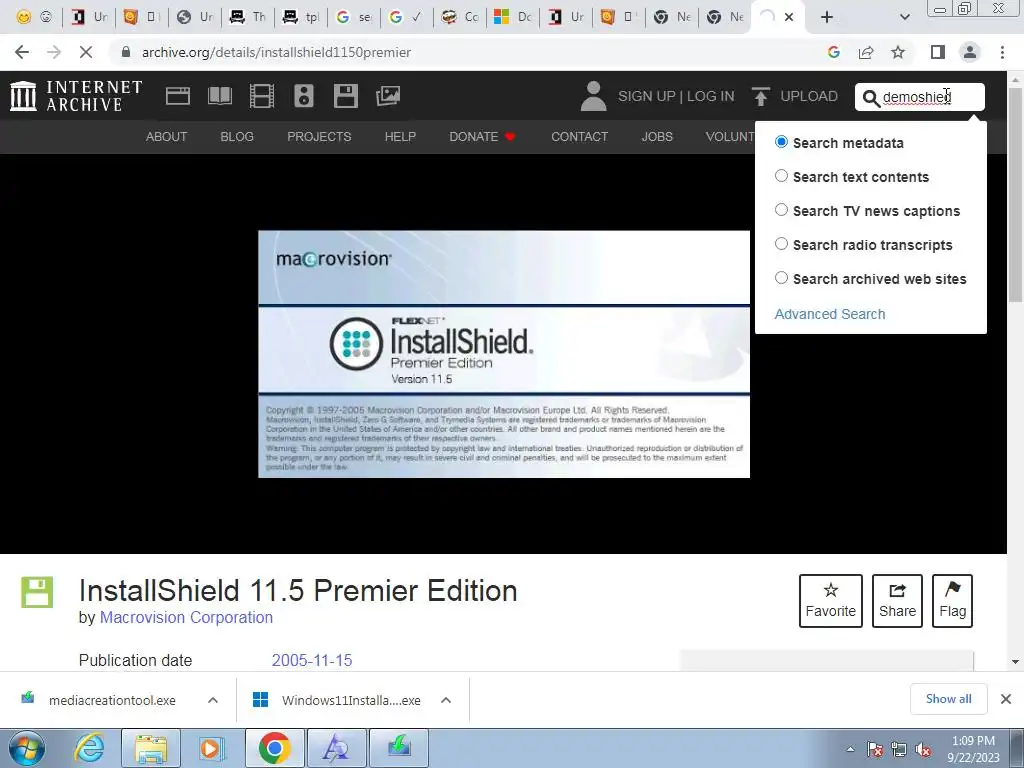Click the user avatar icon

tap(593, 96)
